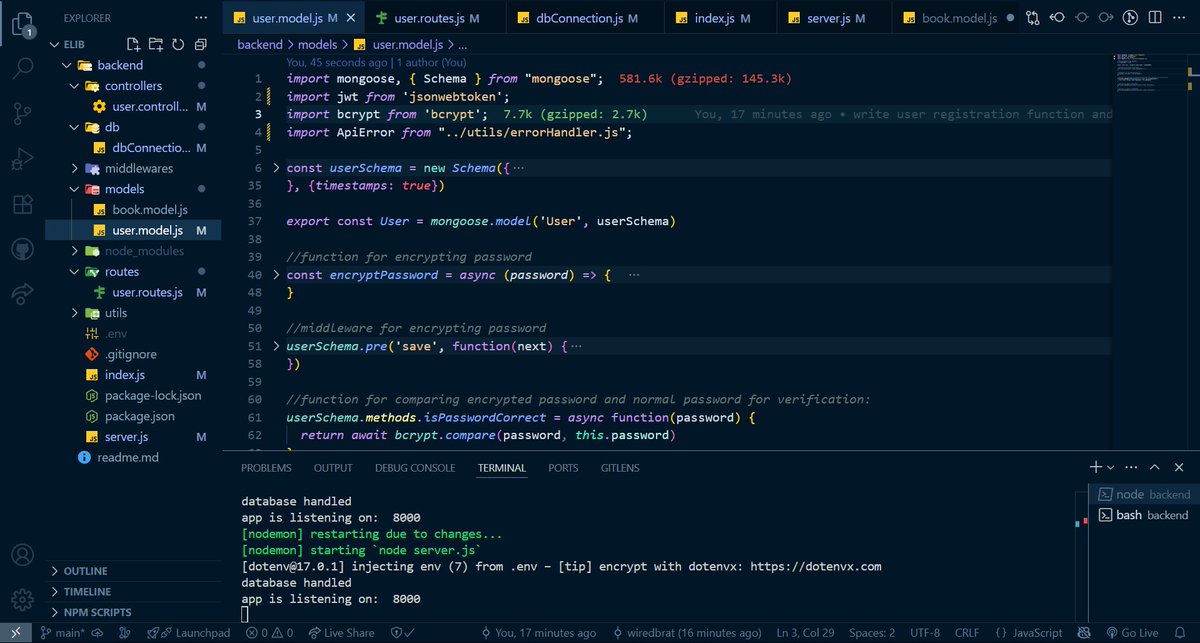Open book.model.js in the file tree
Screen dimensions: 1200x643
(132, 210)
